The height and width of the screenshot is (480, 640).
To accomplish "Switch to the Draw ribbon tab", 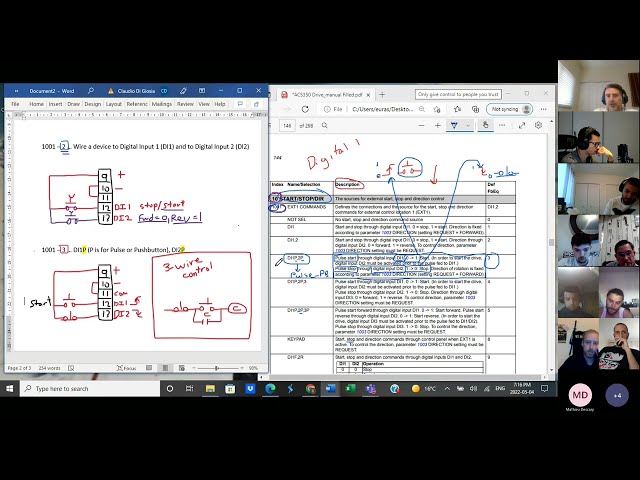I will click(x=73, y=104).
